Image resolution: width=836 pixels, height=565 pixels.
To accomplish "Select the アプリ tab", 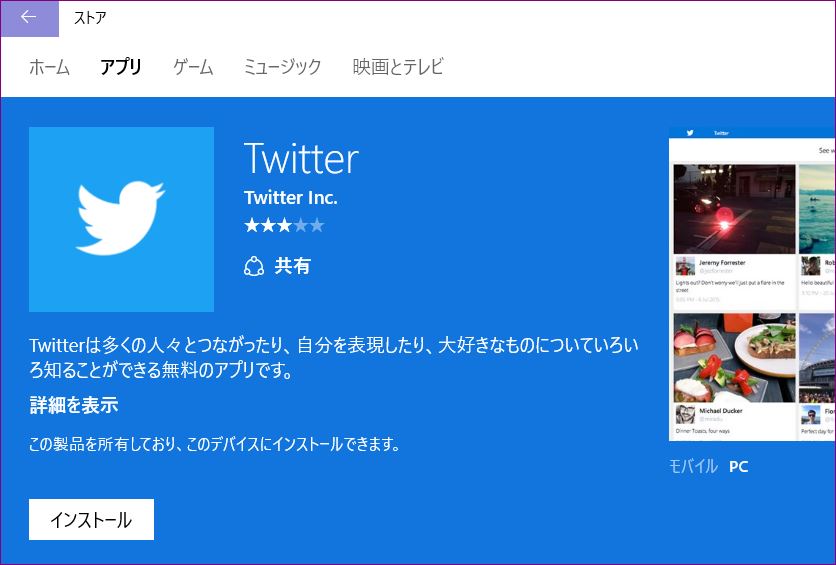I will pos(120,67).
